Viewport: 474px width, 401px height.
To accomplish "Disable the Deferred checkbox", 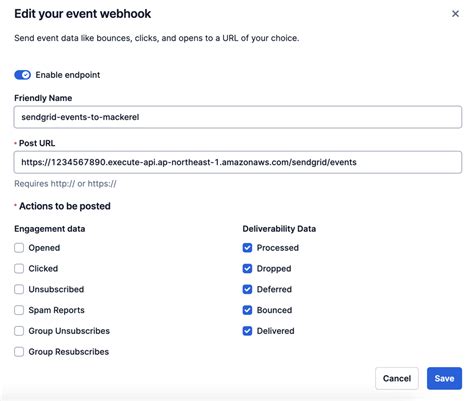I will point(247,289).
